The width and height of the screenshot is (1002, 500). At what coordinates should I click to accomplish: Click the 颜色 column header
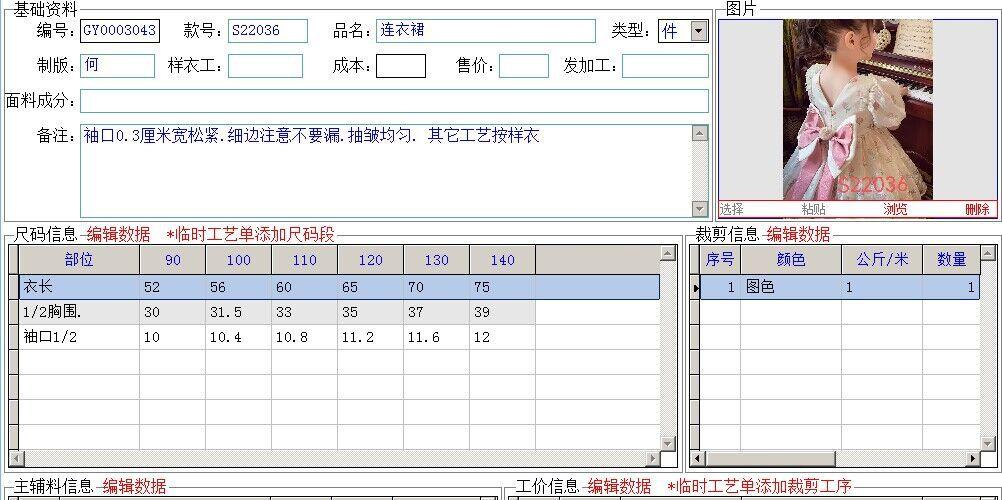tap(791, 260)
